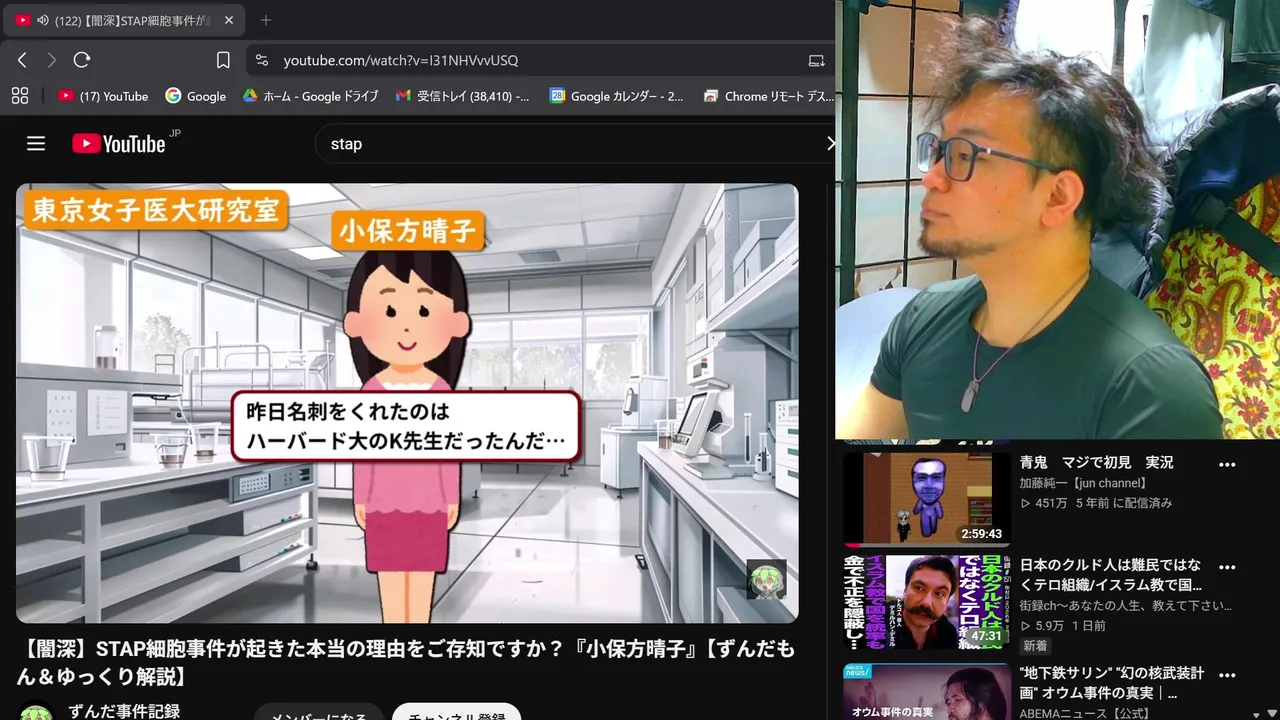Viewport: 1280px width, 720px height.
Task: Go back with the browser back arrow
Action: (22, 60)
